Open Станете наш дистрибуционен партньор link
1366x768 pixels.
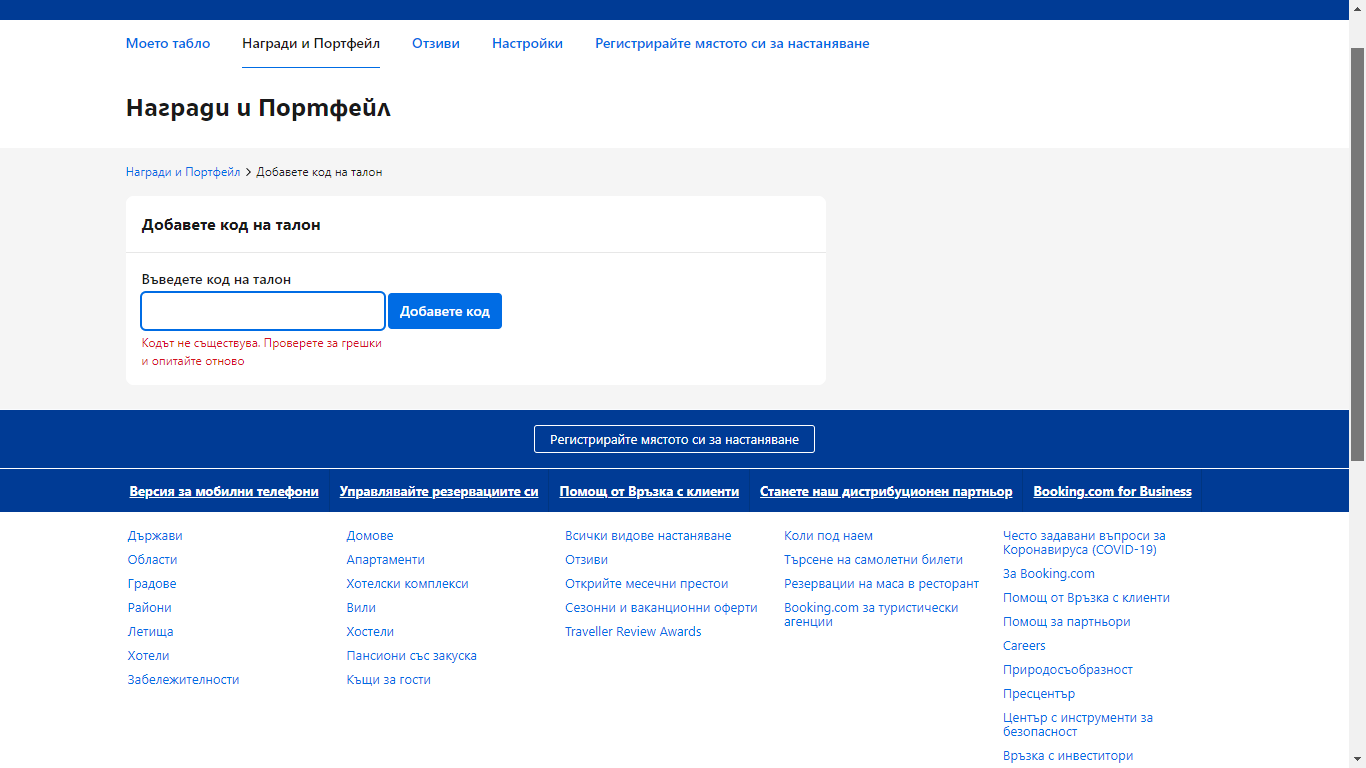point(886,491)
